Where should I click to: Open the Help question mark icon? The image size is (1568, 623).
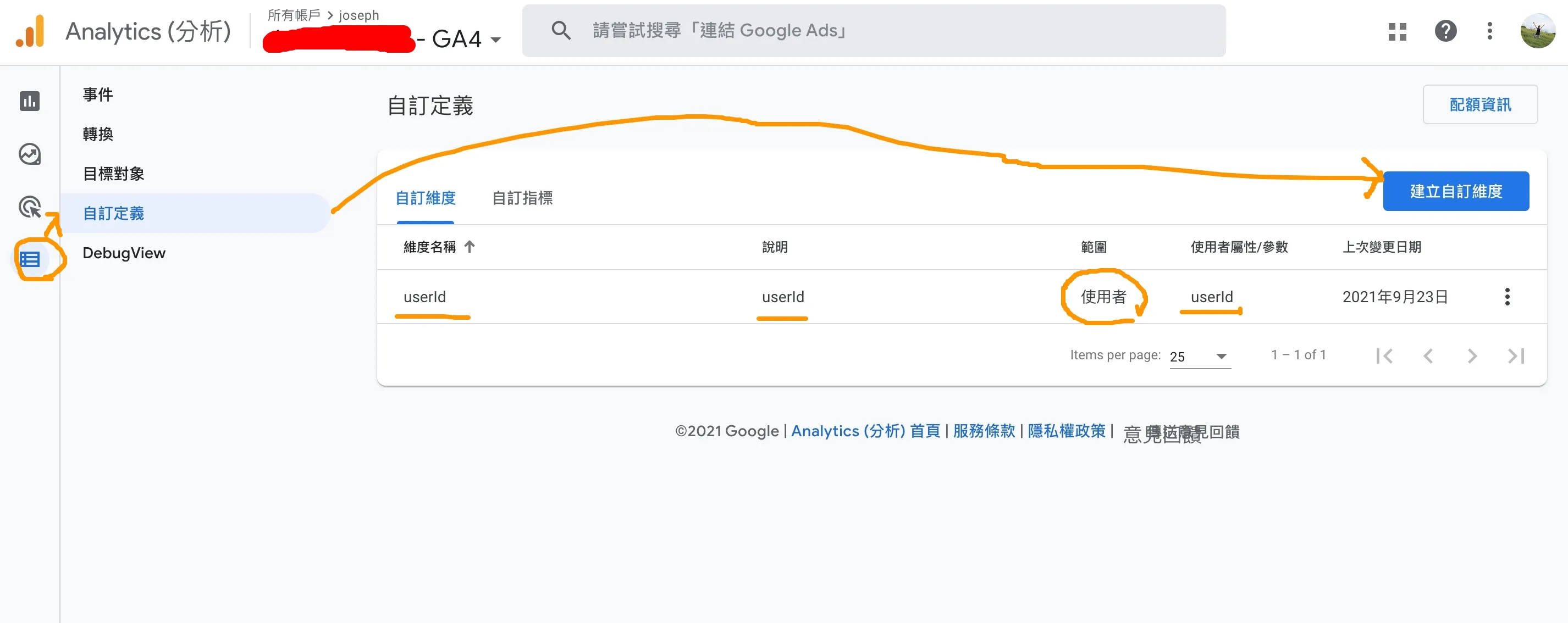[x=1445, y=31]
